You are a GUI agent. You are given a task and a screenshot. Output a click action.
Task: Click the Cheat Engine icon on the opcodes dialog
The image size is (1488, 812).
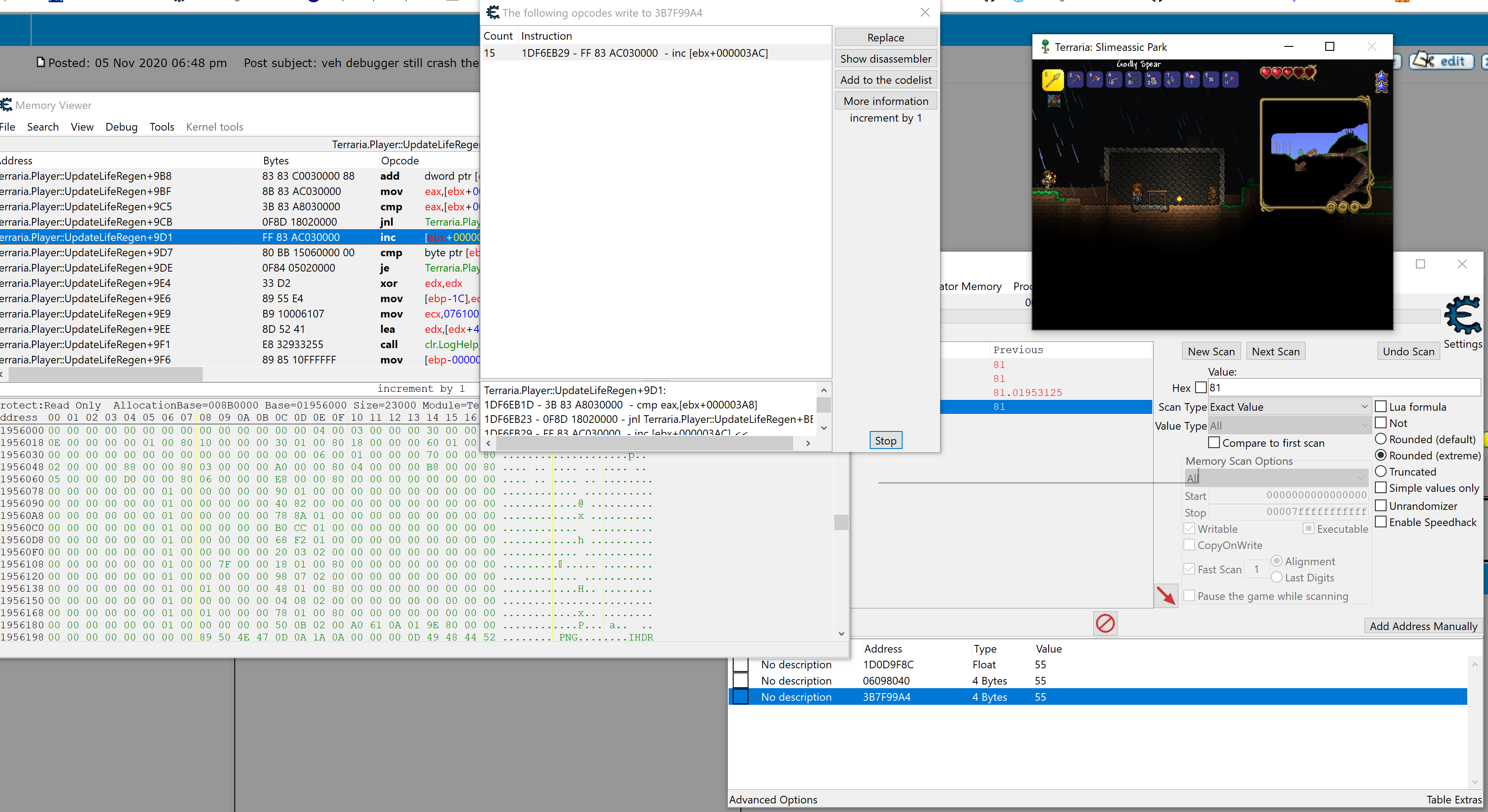[493, 12]
